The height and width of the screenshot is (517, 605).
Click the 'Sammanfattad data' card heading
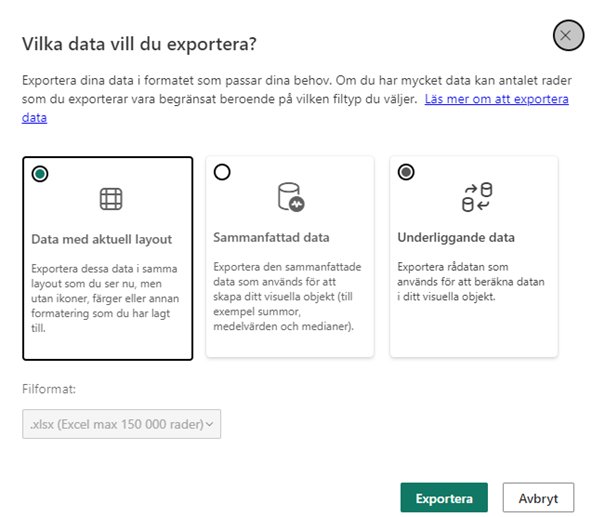tap(271, 237)
